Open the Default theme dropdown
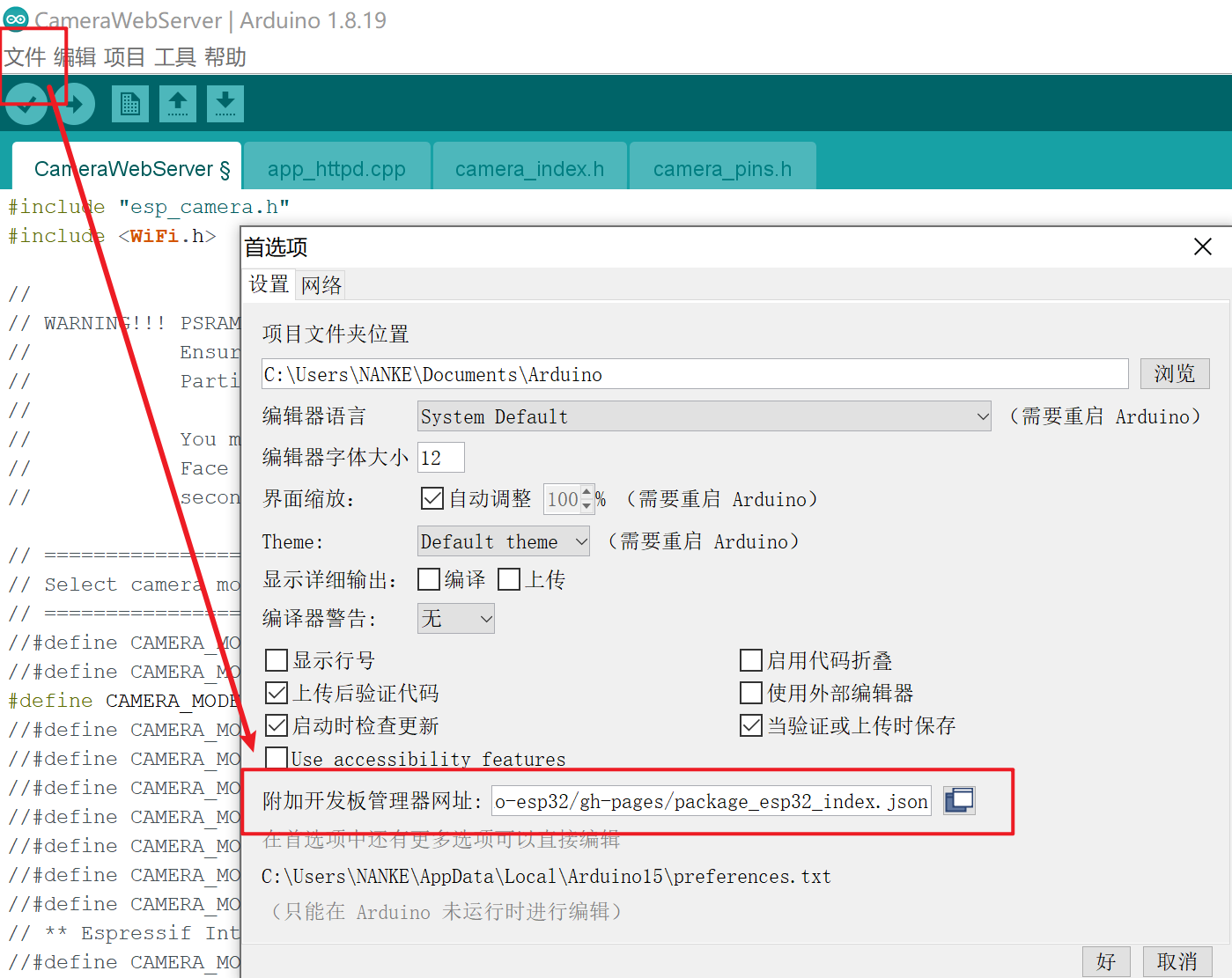Viewport: 1232px width, 978px height. [x=504, y=541]
